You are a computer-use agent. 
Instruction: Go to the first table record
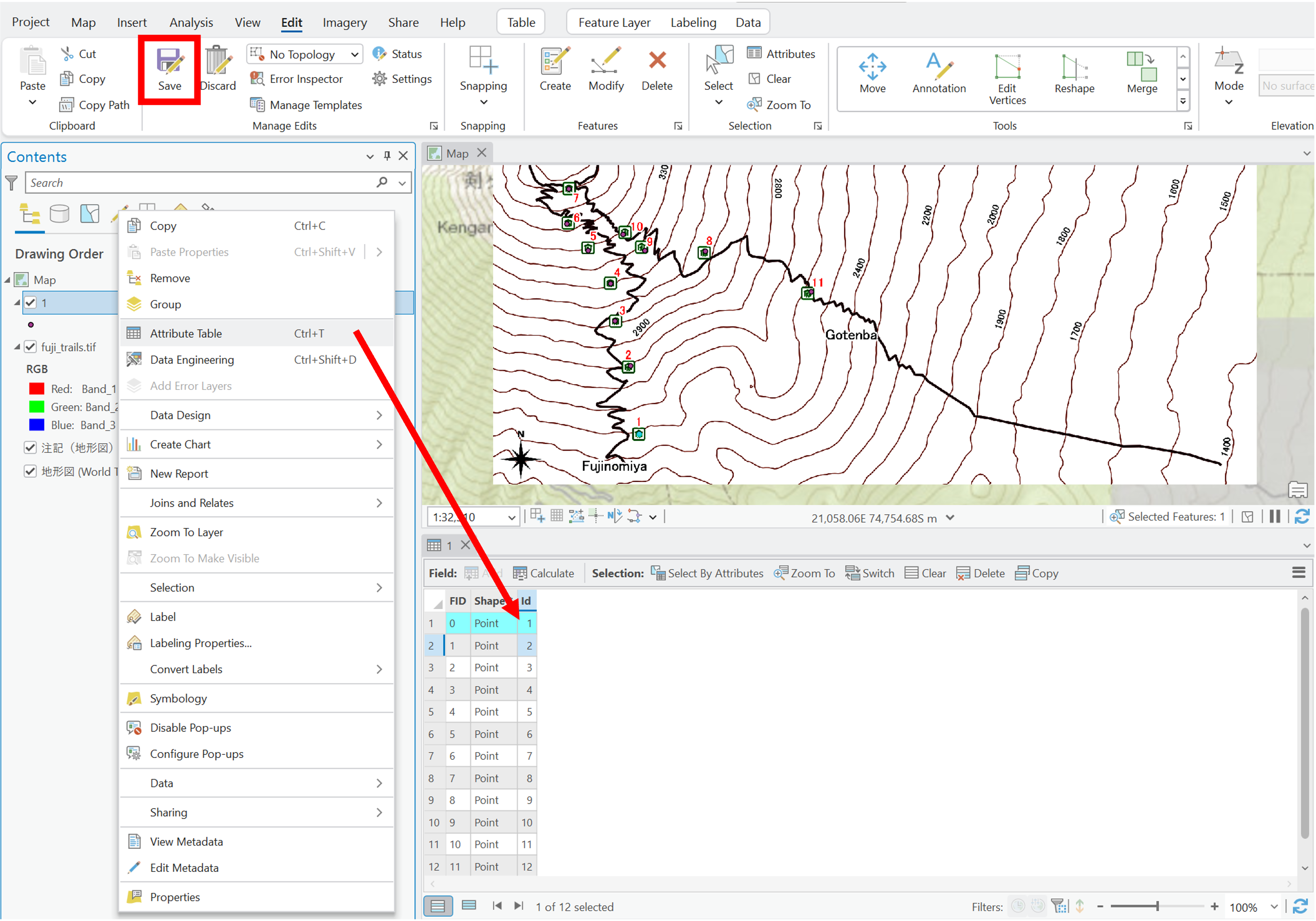pos(497,906)
